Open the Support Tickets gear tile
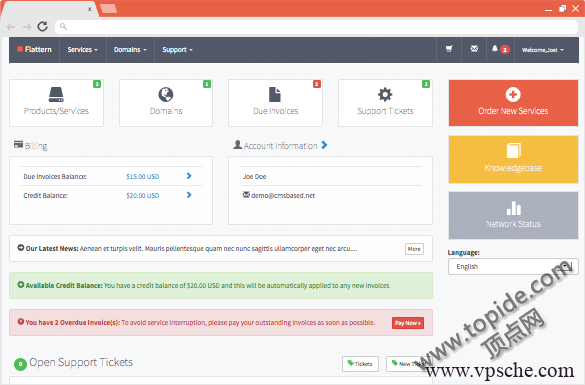This screenshot has height=385, width=585. pyautogui.click(x=385, y=103)
